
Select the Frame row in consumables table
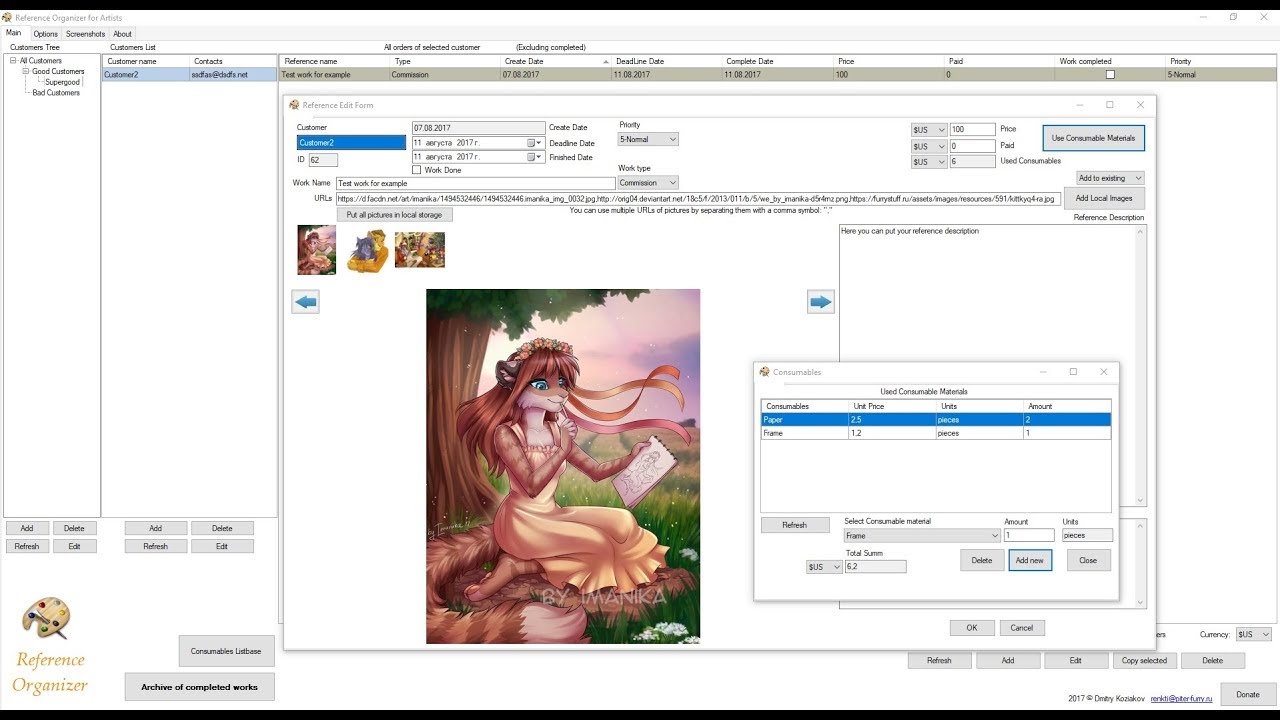click(936, 433)
